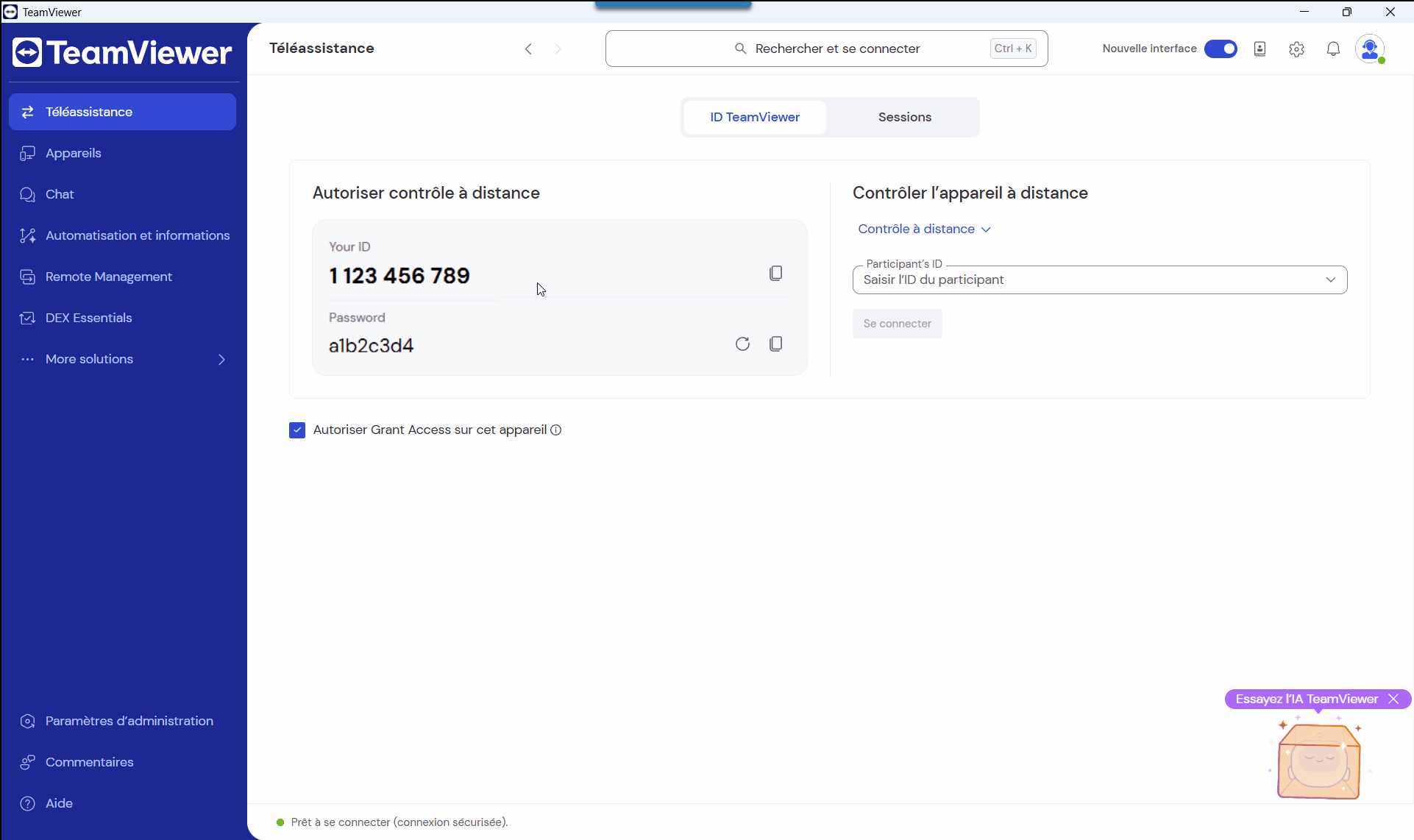
Task: Restore down the TeamViewer window
Action: click(1346, 12)
